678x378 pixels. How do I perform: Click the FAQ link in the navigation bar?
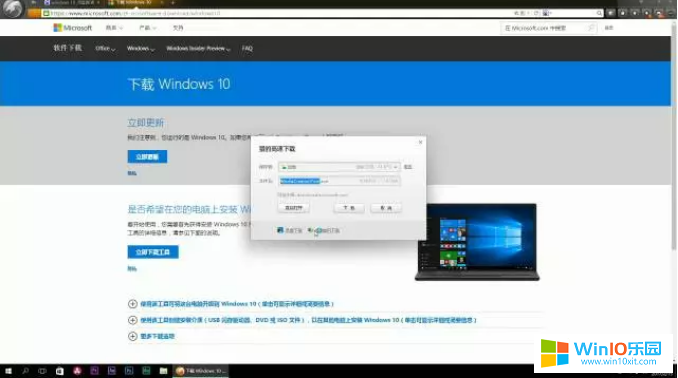tap(247, 48)
